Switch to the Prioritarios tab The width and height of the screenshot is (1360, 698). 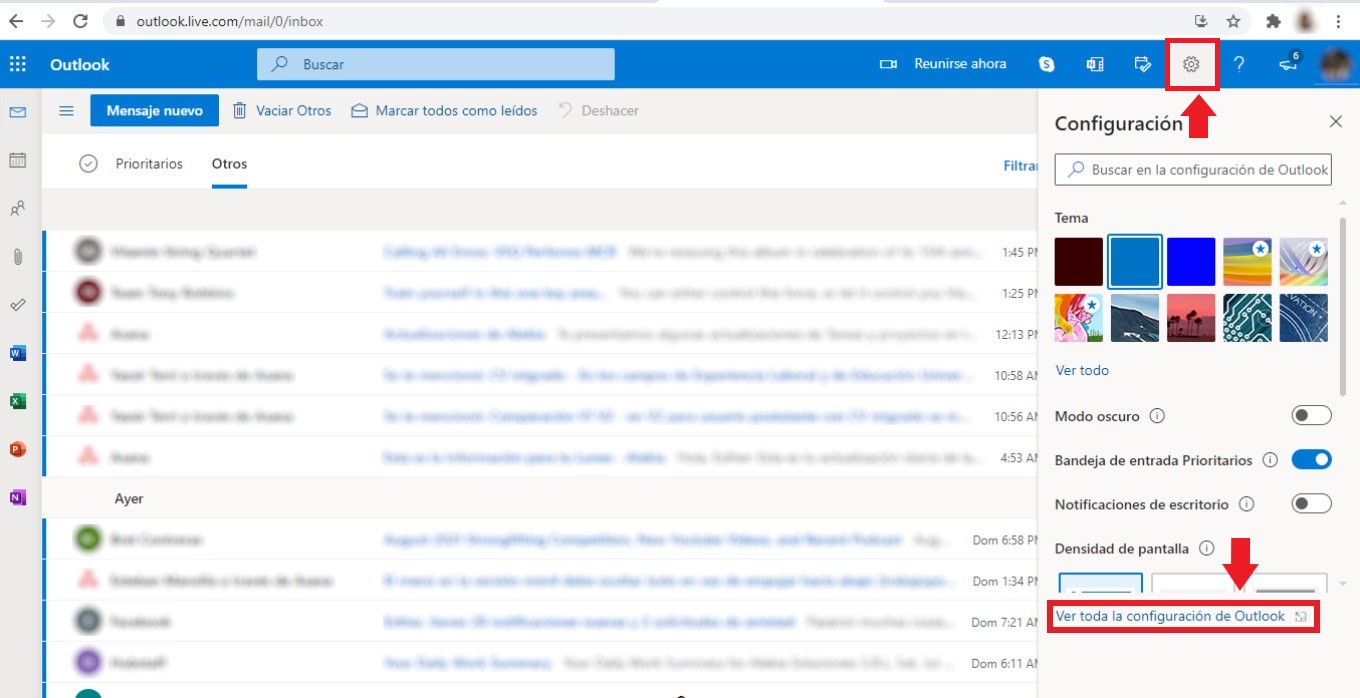[x=149, y=164]
